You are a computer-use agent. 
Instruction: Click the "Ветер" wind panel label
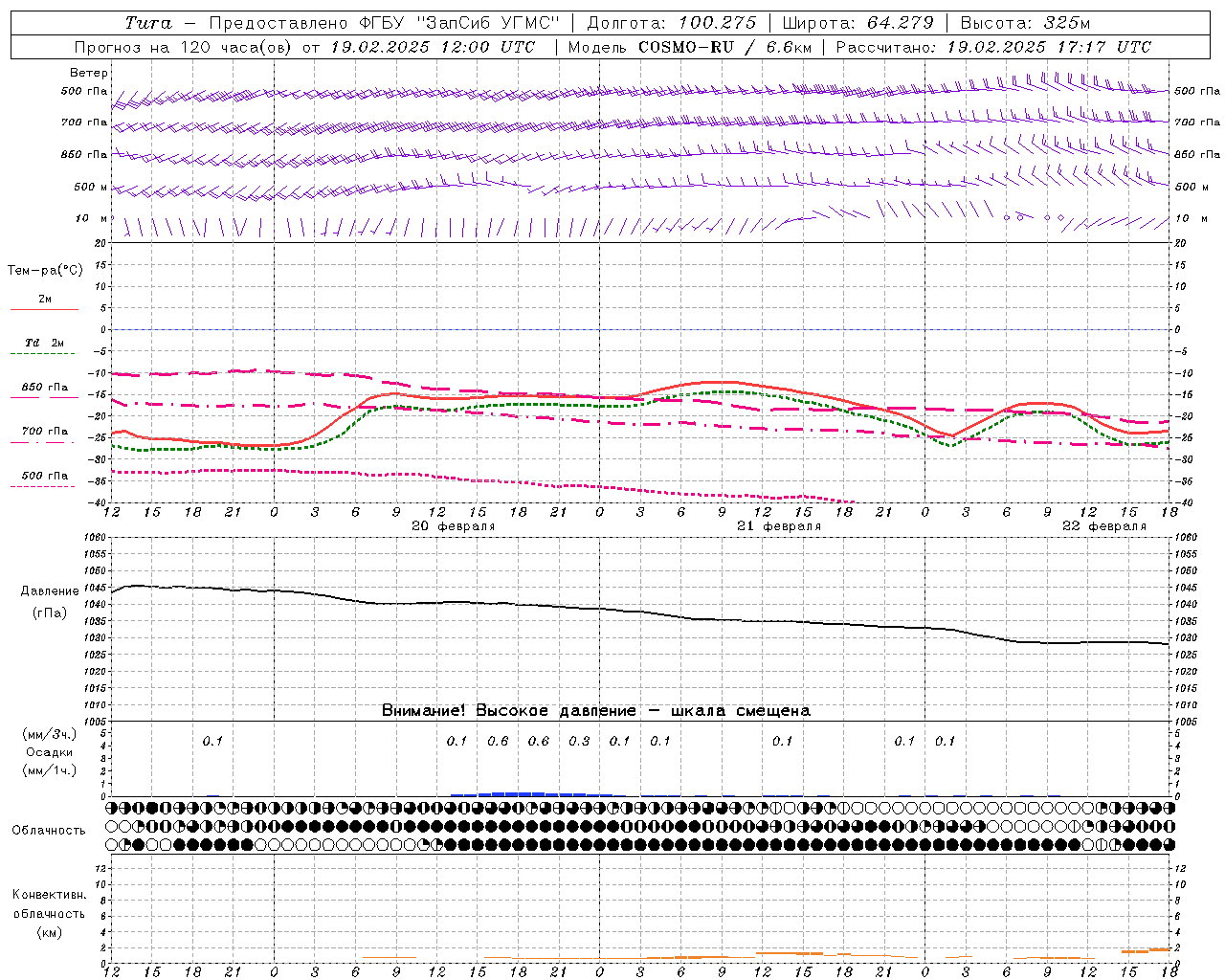89,73
